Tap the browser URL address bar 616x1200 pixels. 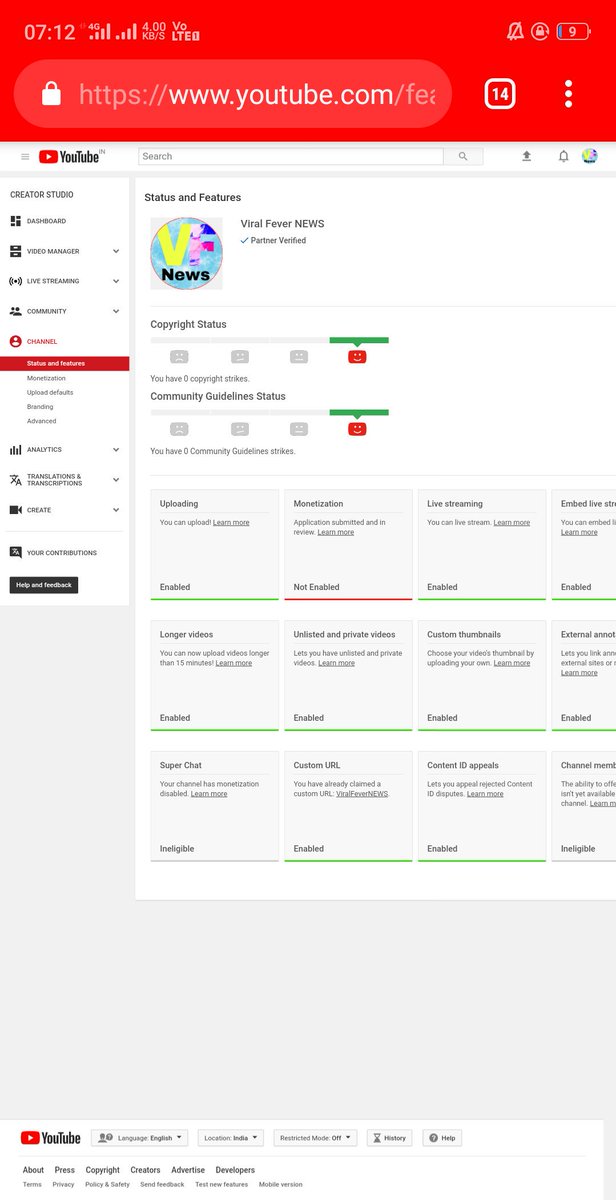point(232,94)
